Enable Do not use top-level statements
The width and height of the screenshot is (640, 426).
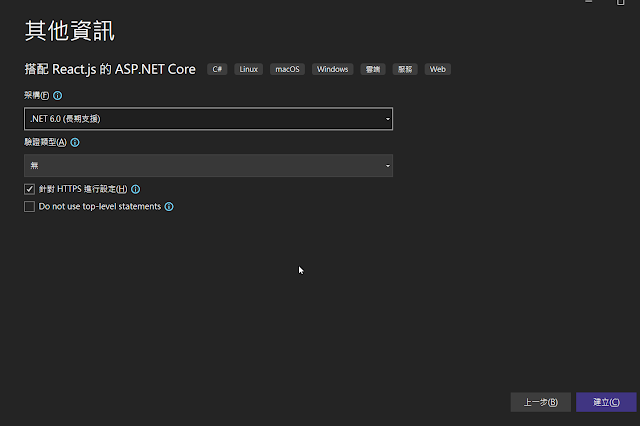click(x=29, y=207)
